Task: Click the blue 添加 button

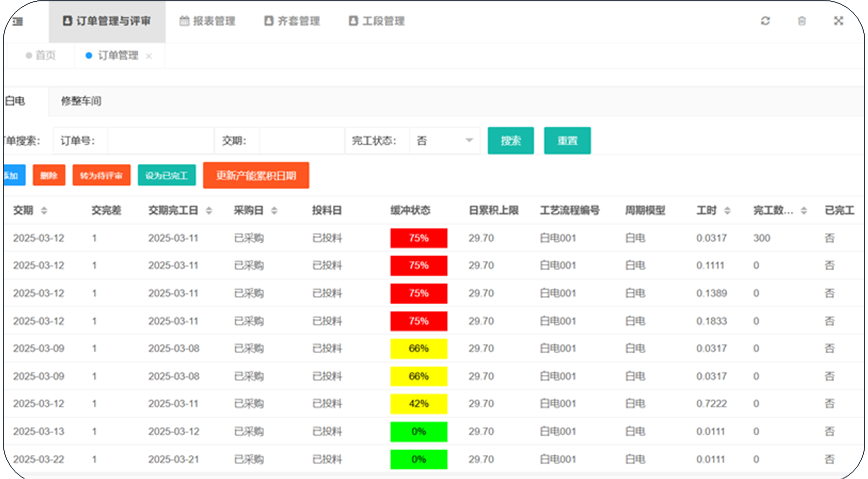Action: 13,176
